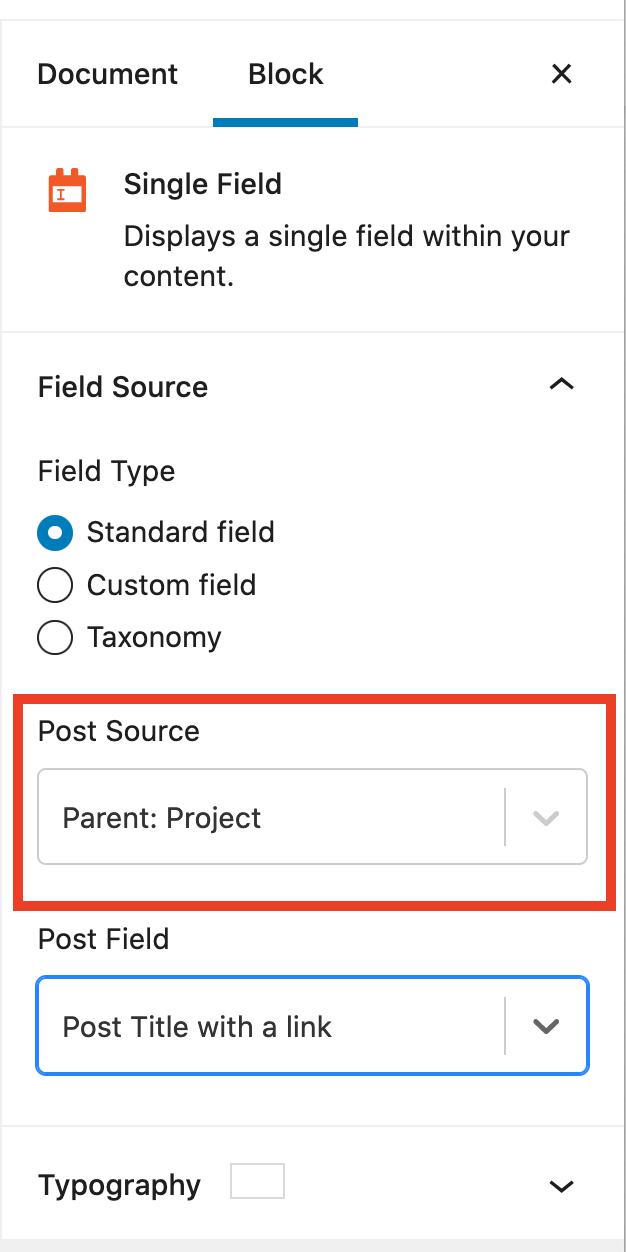This screenshot has height=1252, width=626.
Task: Click the Single Field block title
Action: pos(203,184)
